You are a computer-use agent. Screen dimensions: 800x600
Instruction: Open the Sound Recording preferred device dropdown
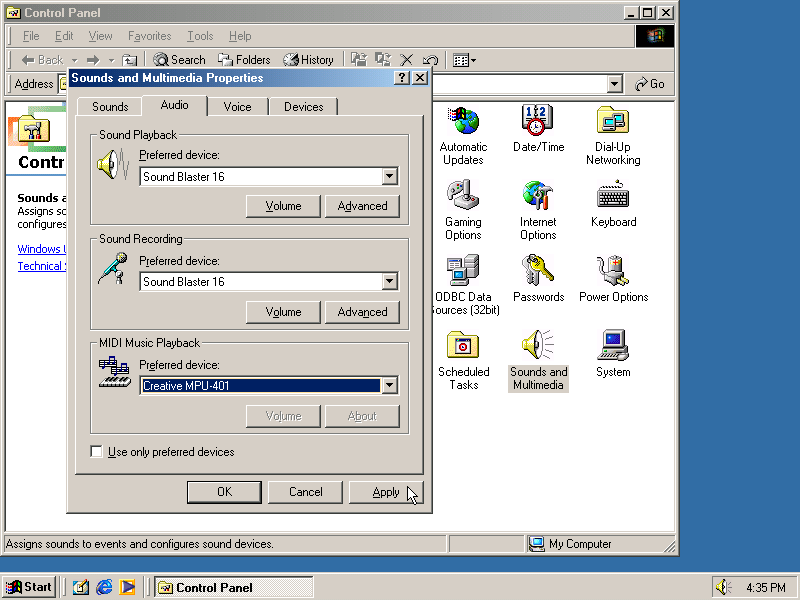click(391, 281)
